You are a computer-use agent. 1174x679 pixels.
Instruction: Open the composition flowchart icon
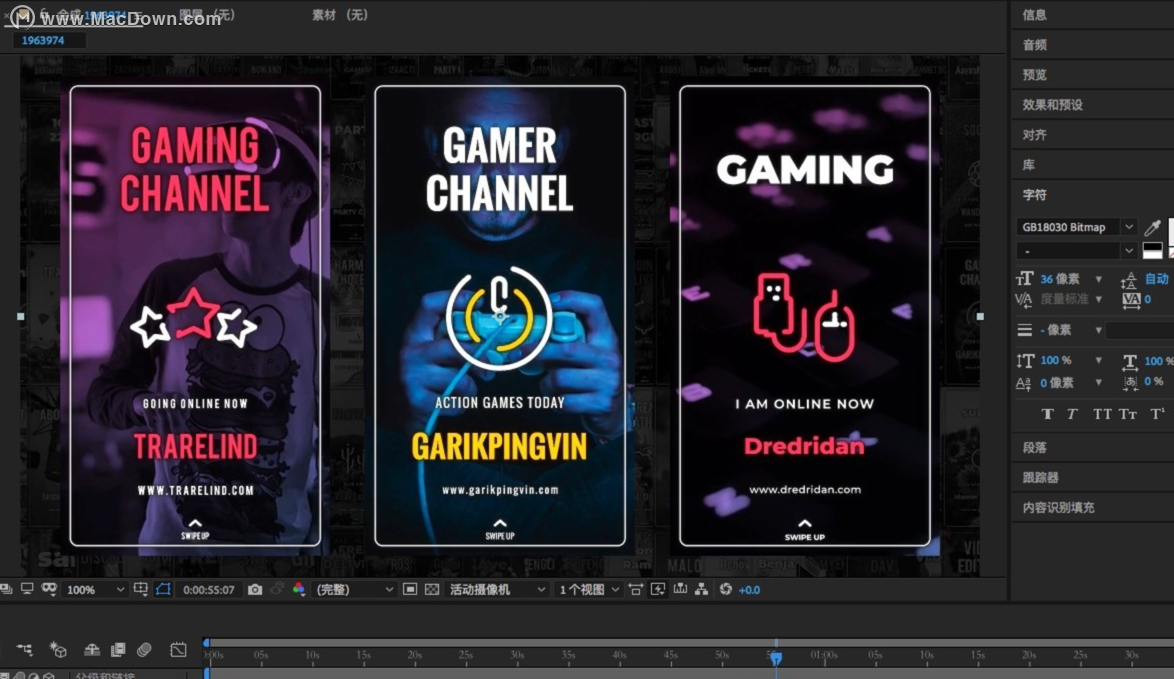click(x=702, y=590)
